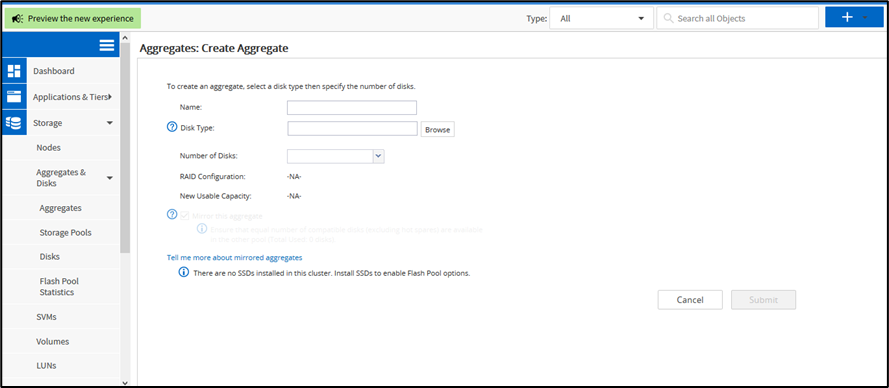Select the Storage database icon
The width and height of the screenshot is (889, 388).
pyautogui.click(x=14, y=123)
